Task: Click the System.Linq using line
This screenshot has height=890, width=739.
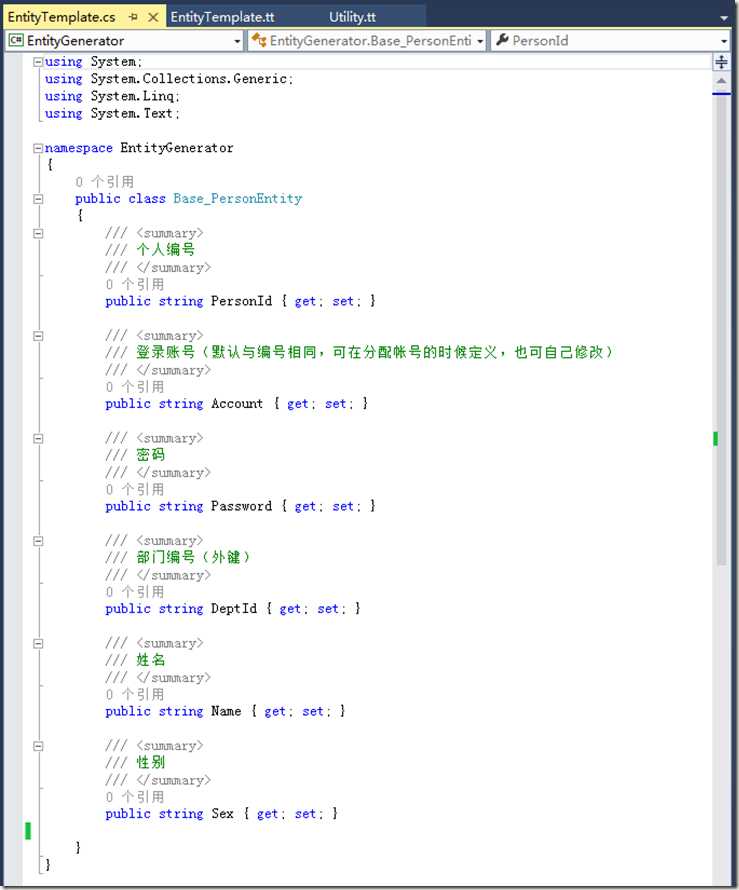Action: 112,96
